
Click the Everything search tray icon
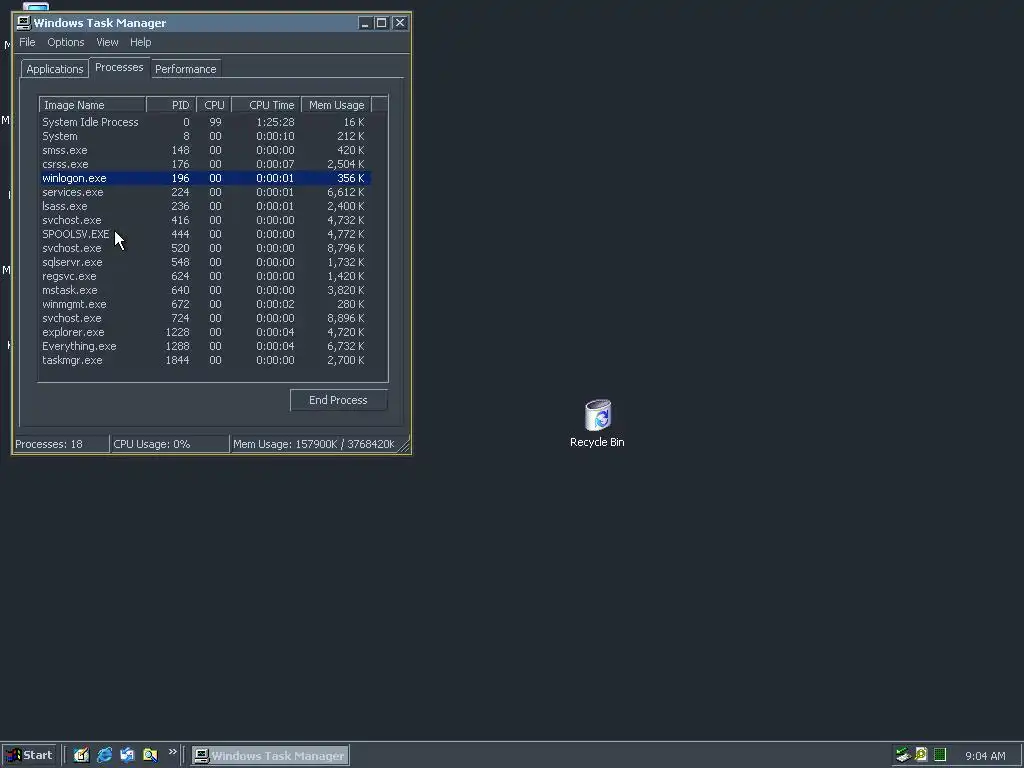[x=921, y=755]
